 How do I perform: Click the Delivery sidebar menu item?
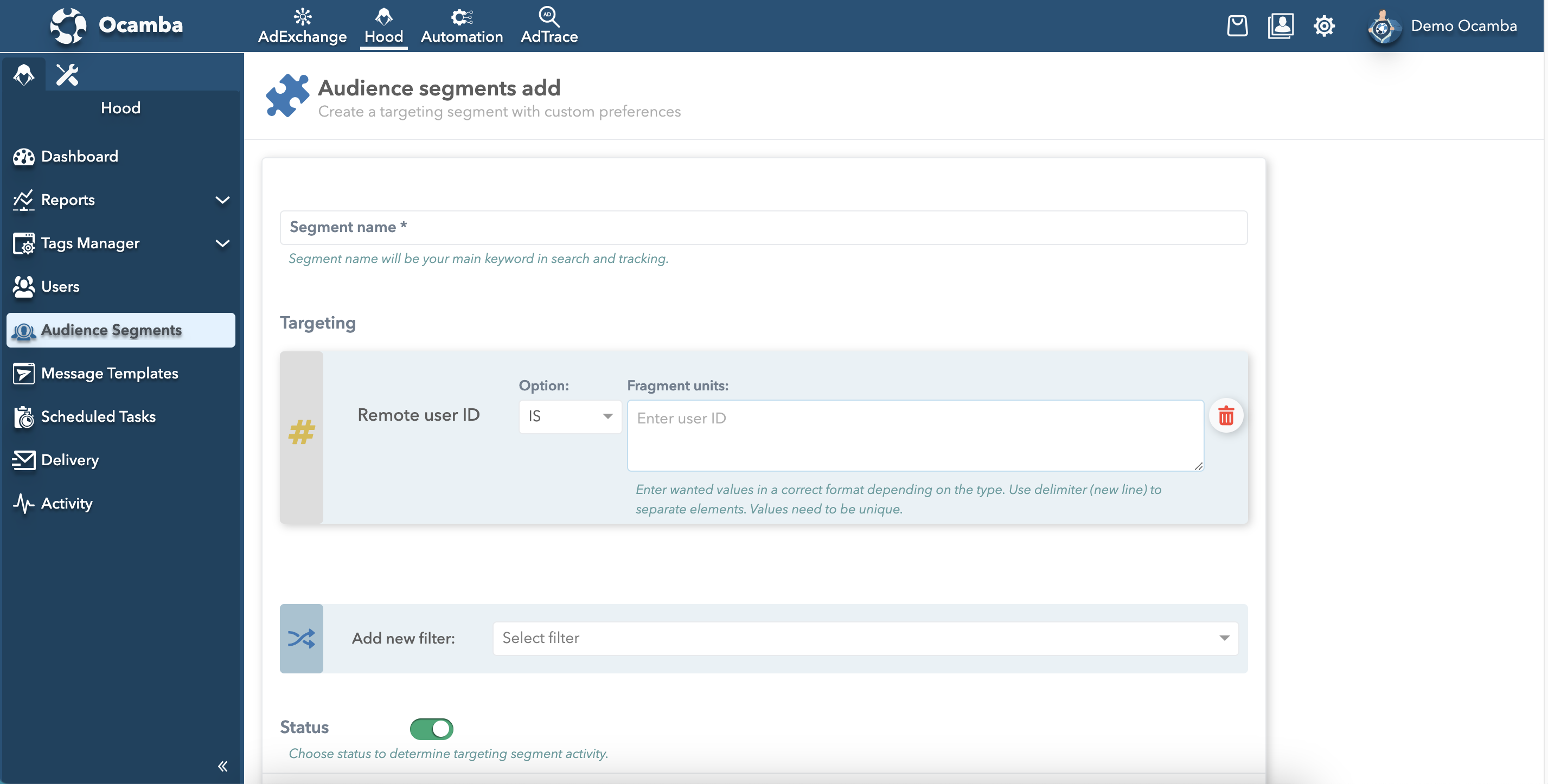coord(69,459)
